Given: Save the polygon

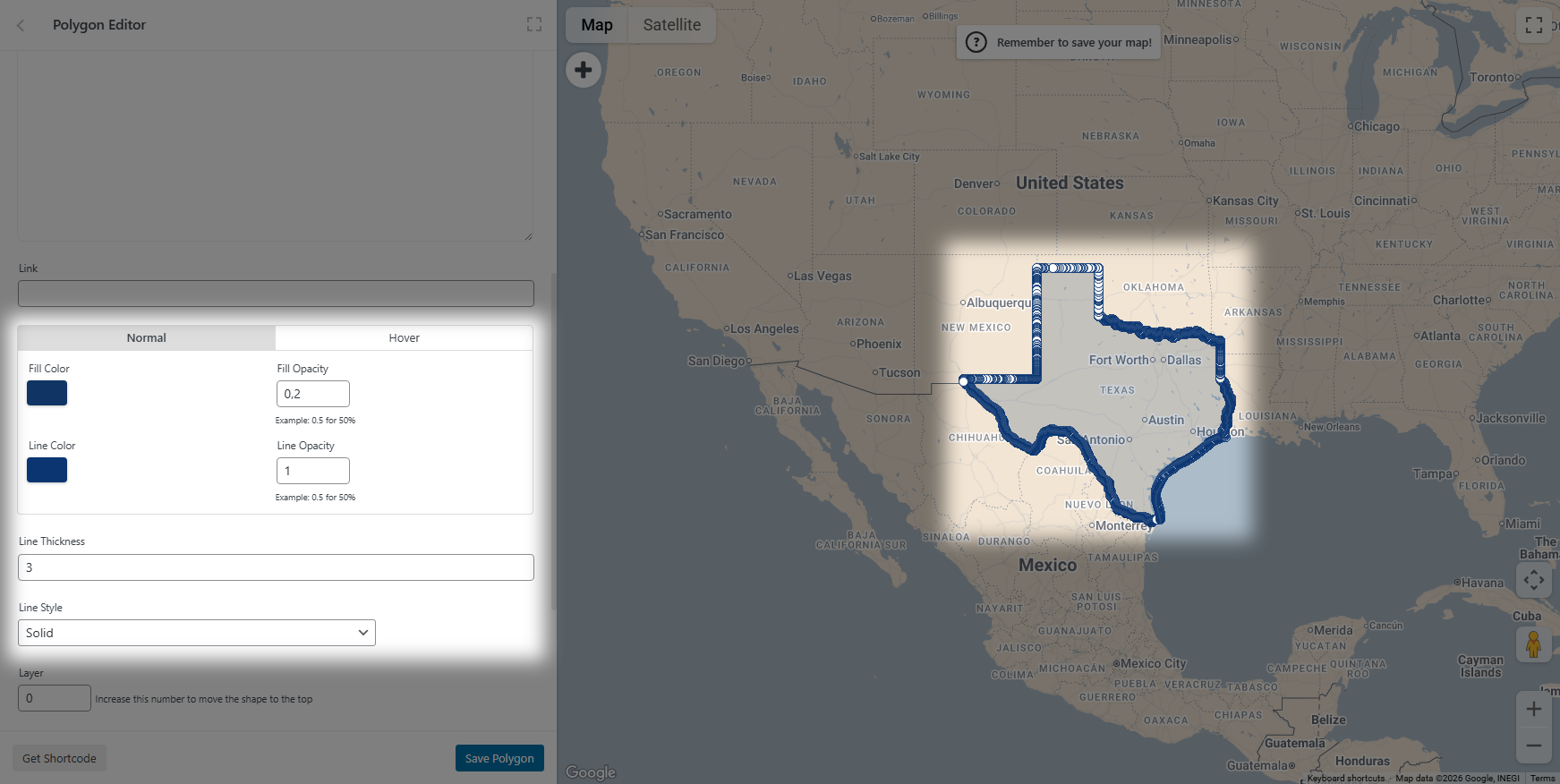Looking at the screenshot, I should coord(499,758).
